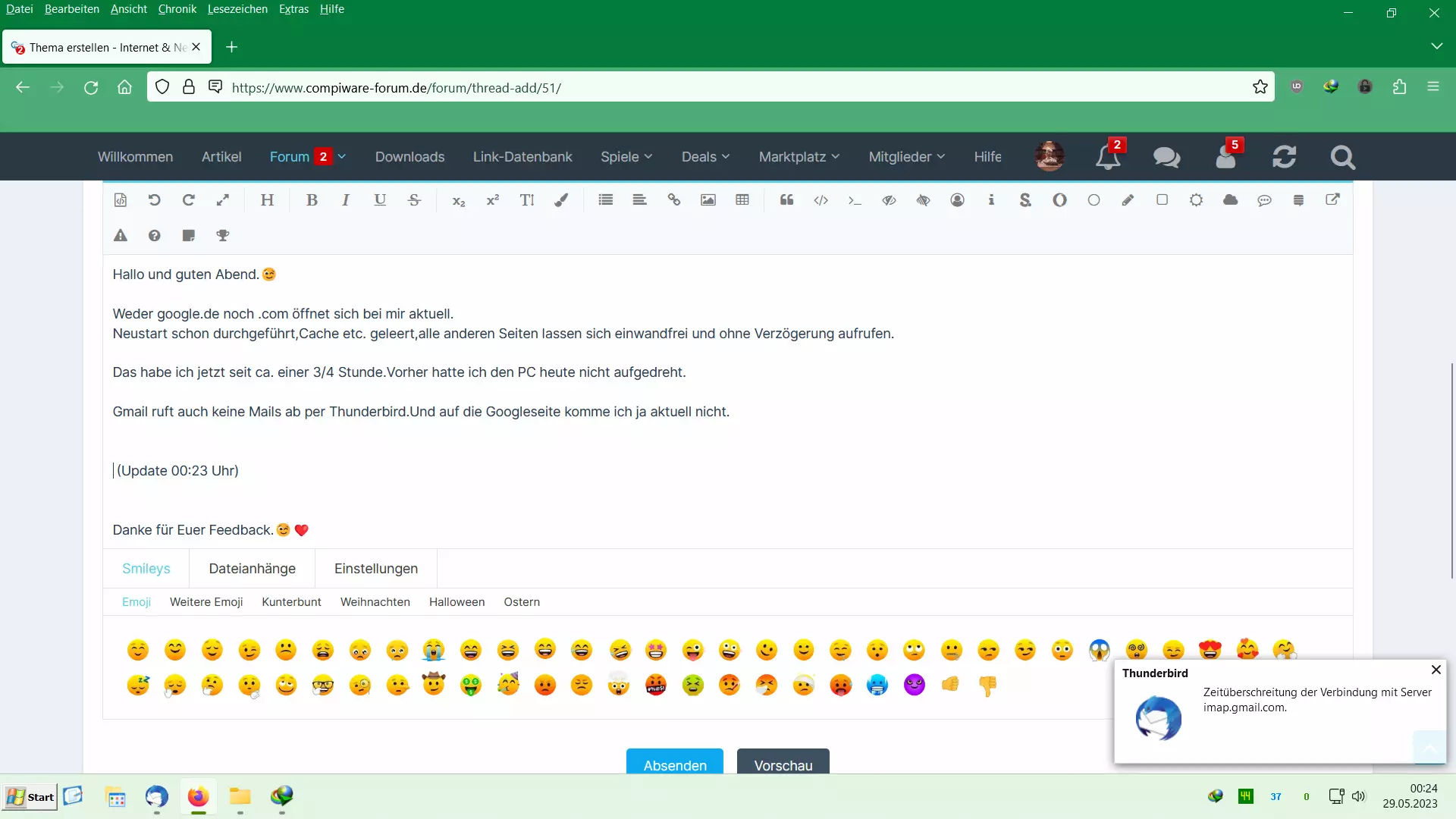Viewport: 1456px width, 819px height.
Task: Toggle italic formatting in editor toolbar
Action: (346, 200)
